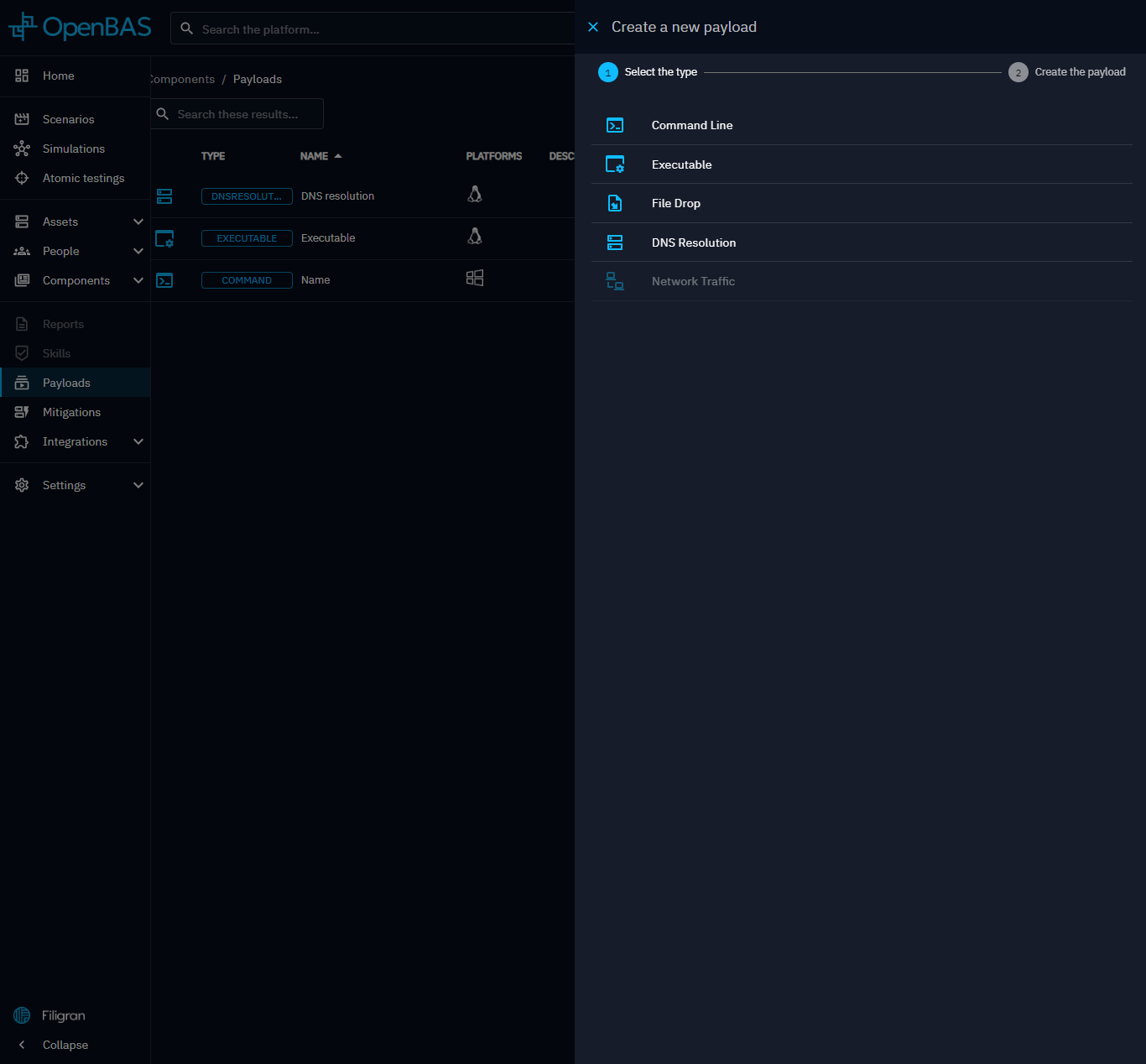Click the Filigran logo icon
Viewport: 1146px width, 1064px height.
22,1015
